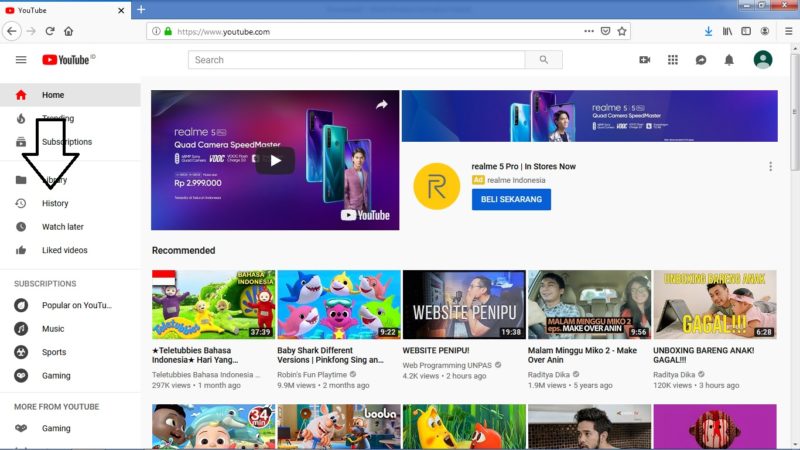Open the Teletubbies Bahasa Indonesia channel name
This screenshot has height=450, width=800.
206,374
